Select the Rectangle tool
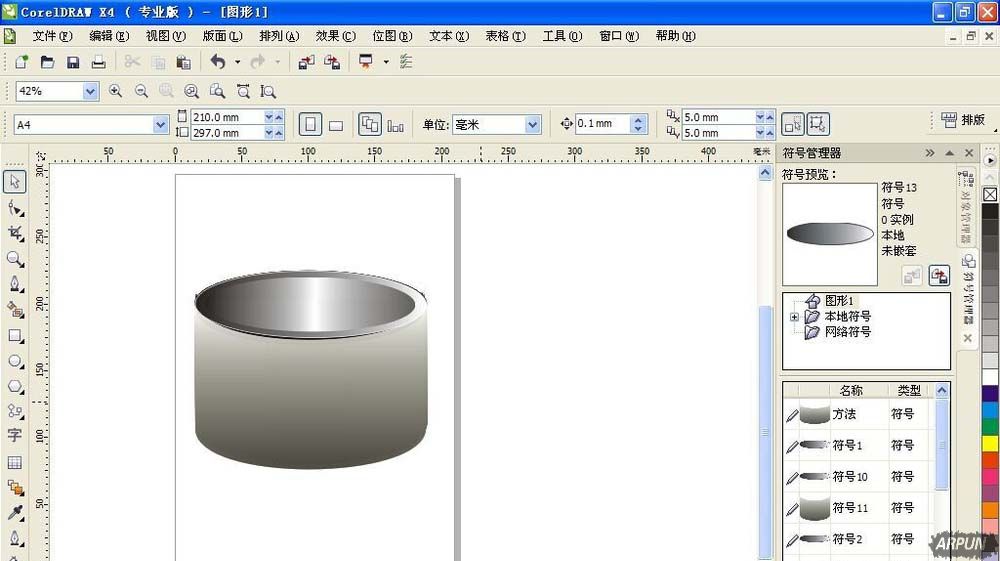This screenshot has height=561, width=1000. pos(15,336)
